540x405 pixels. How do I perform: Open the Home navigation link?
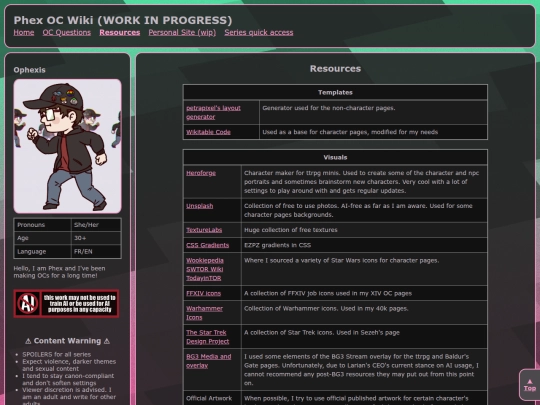24,32
